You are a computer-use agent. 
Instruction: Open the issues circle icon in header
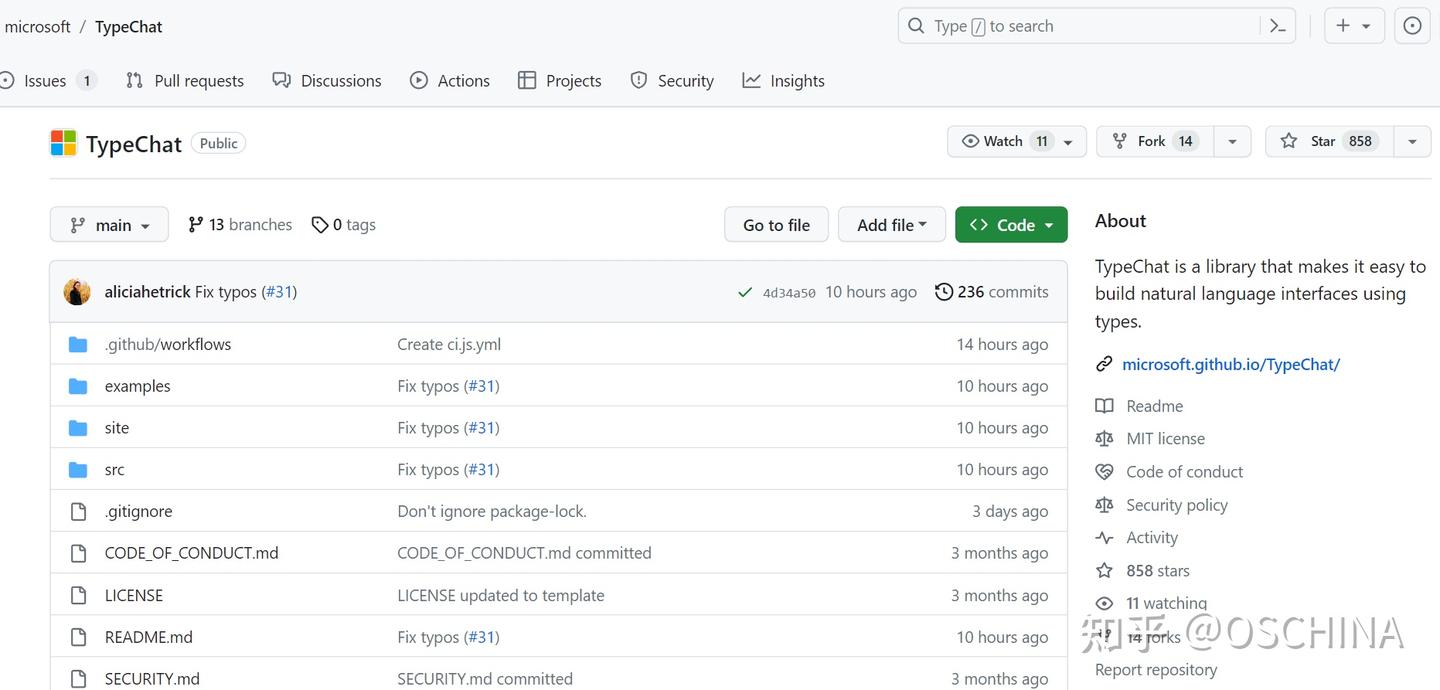(1412, 26)
